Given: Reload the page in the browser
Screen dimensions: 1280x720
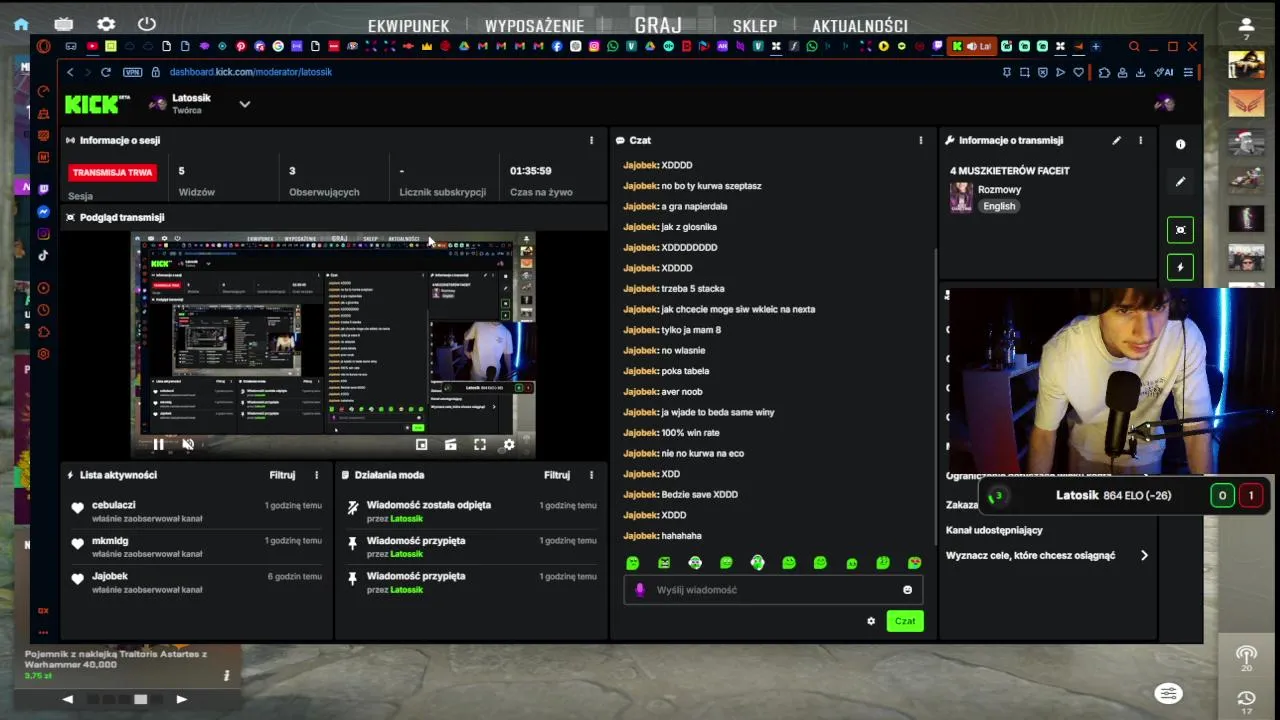Looking at the screenshot, I should [x=105, y=72].
